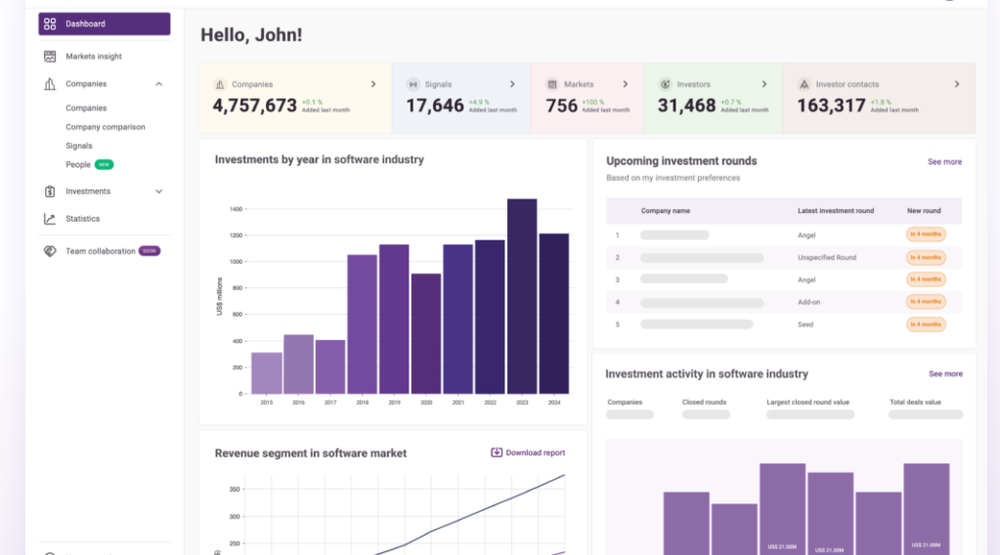Click the SOON badge on Team collaboration
Viewport: 1000px width, 555px height.
click(x=149, y=251)
